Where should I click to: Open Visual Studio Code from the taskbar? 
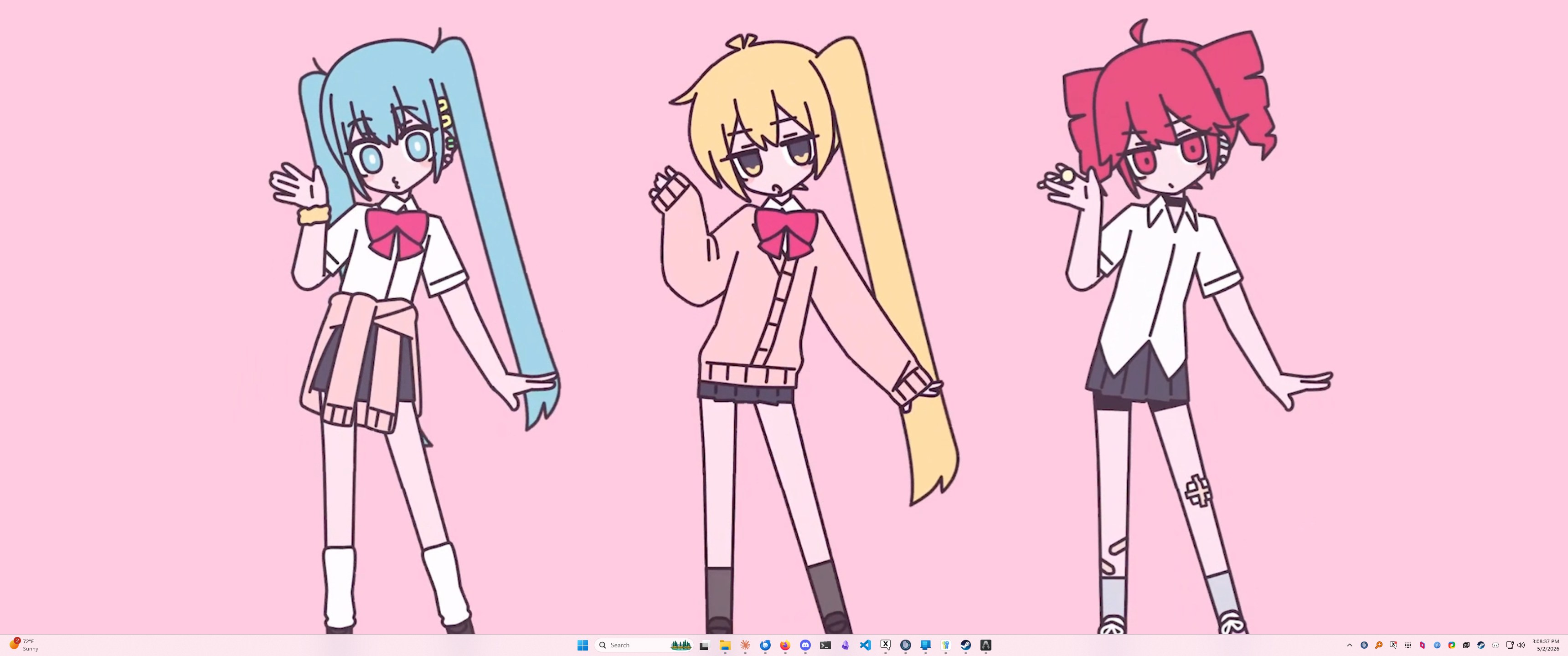(866, 645)
